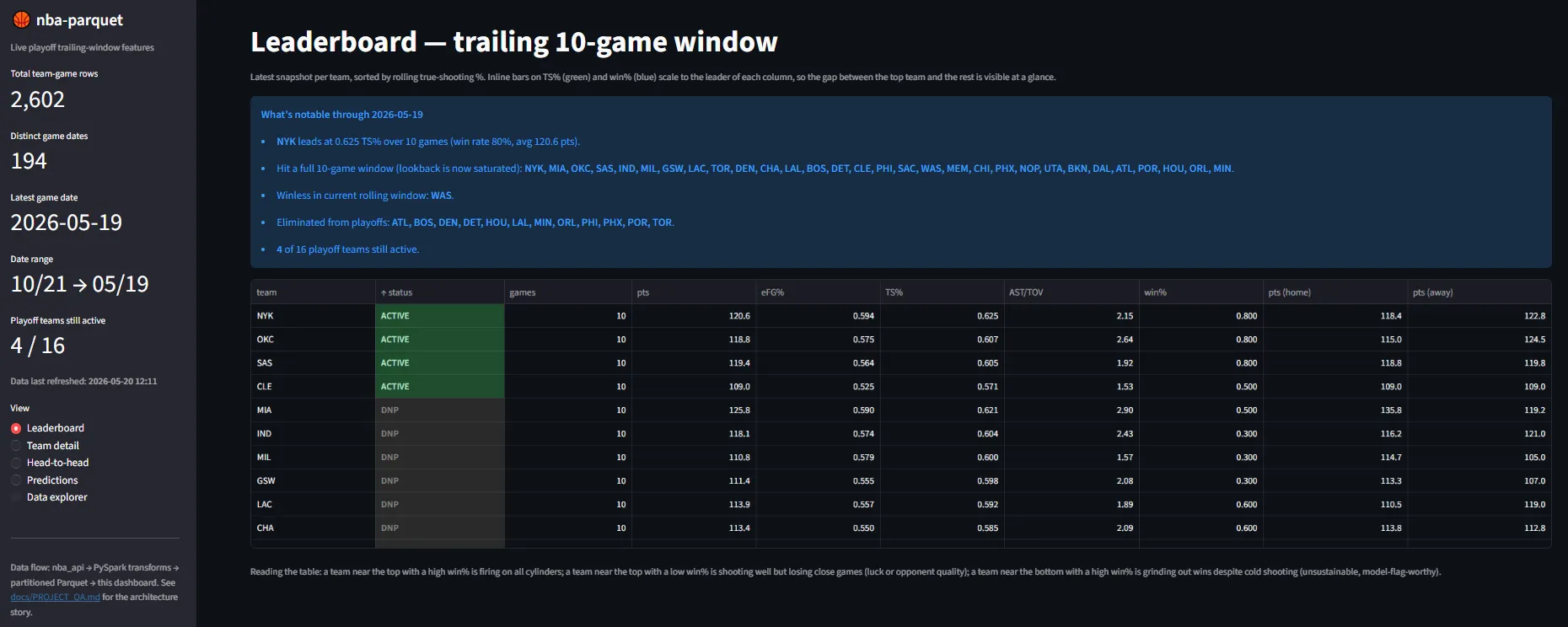The width and height of the screenshot is (1568, 627).
Task: Sort by the AST/TOV column header
Action: (x=1071, y=292)
